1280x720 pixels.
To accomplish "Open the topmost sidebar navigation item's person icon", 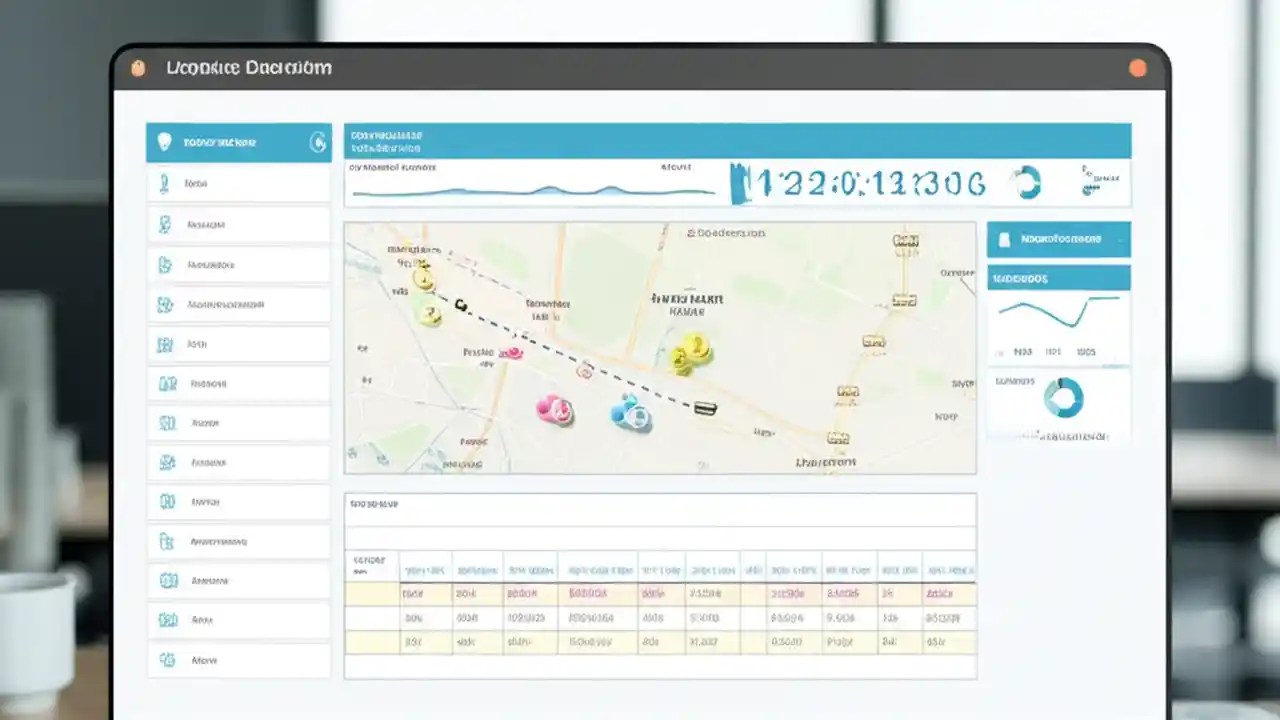I will tap(165, 183).
